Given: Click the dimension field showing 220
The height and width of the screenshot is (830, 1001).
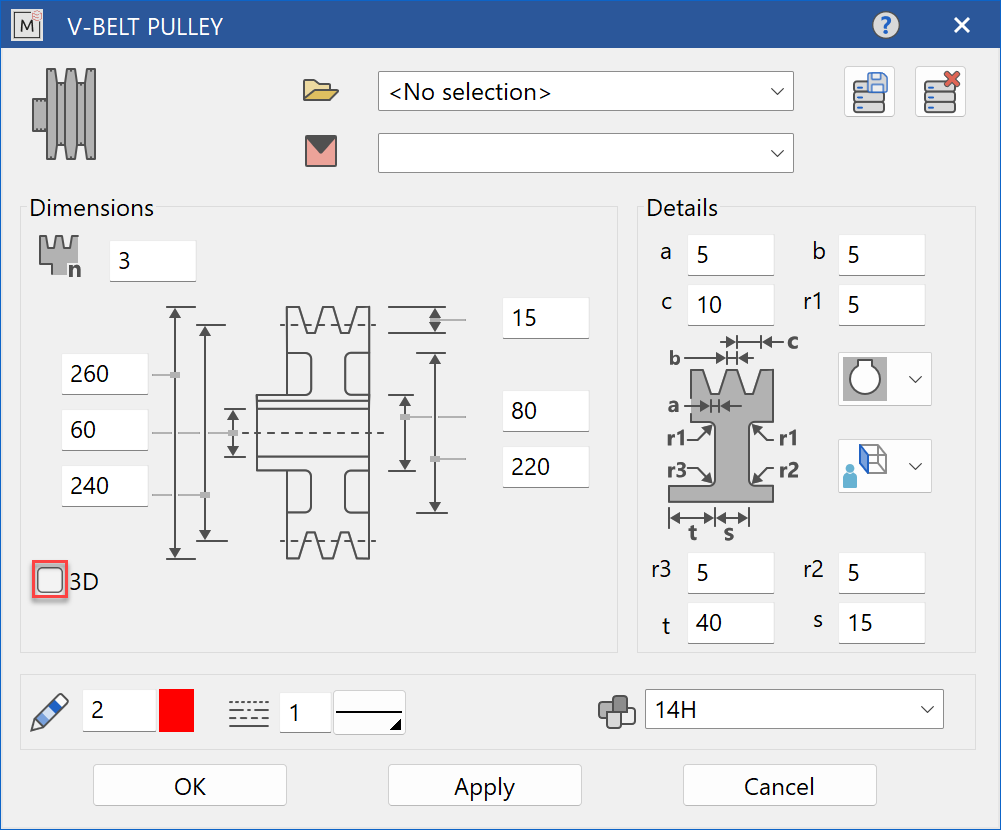Looking at the screenshot, I should tap(546, 467).
